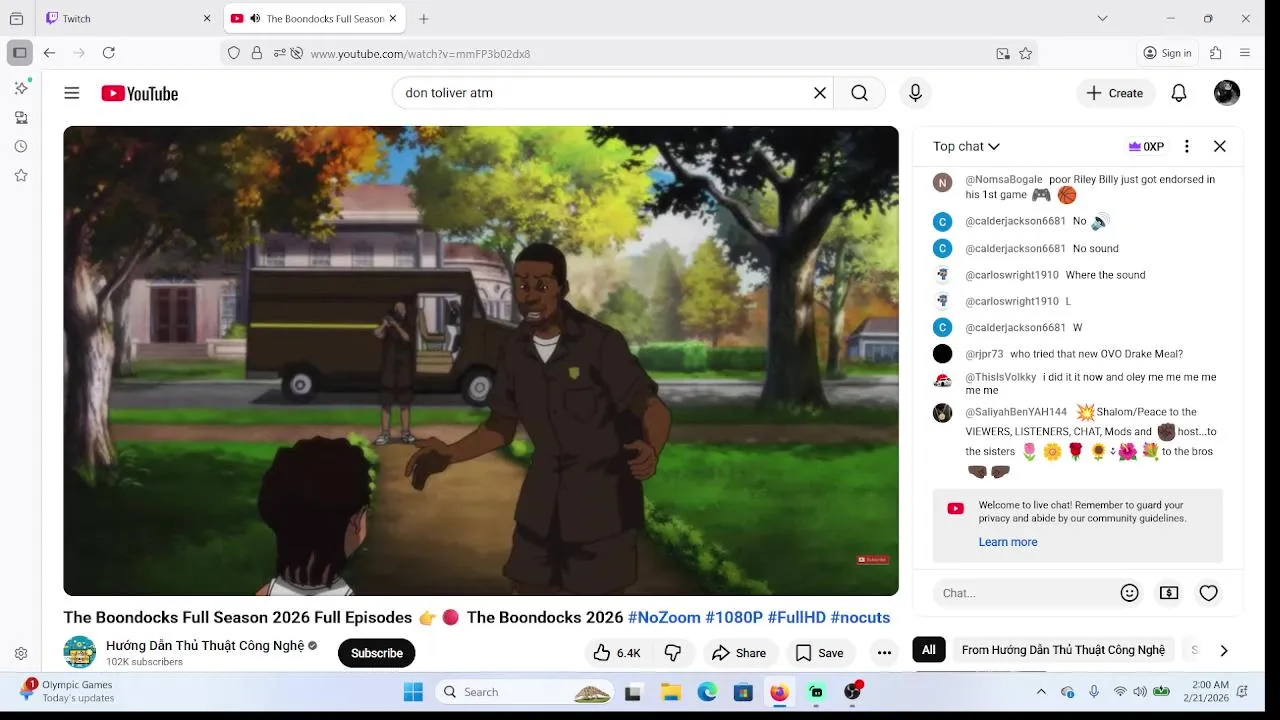
Task: Clear the search text with X
Action: [820, 93]
